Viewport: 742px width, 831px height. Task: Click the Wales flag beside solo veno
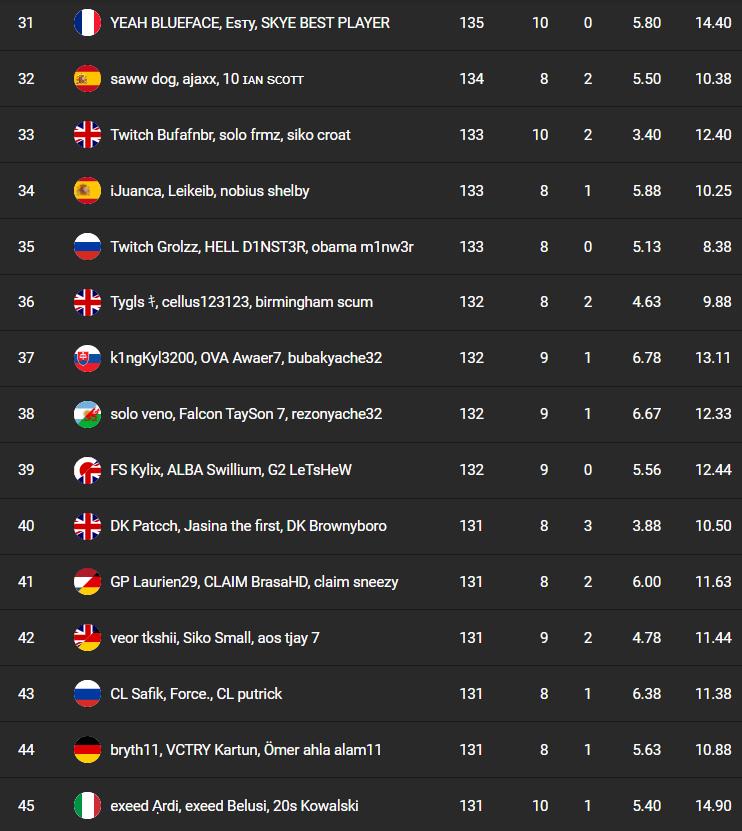tap(88, 414)
